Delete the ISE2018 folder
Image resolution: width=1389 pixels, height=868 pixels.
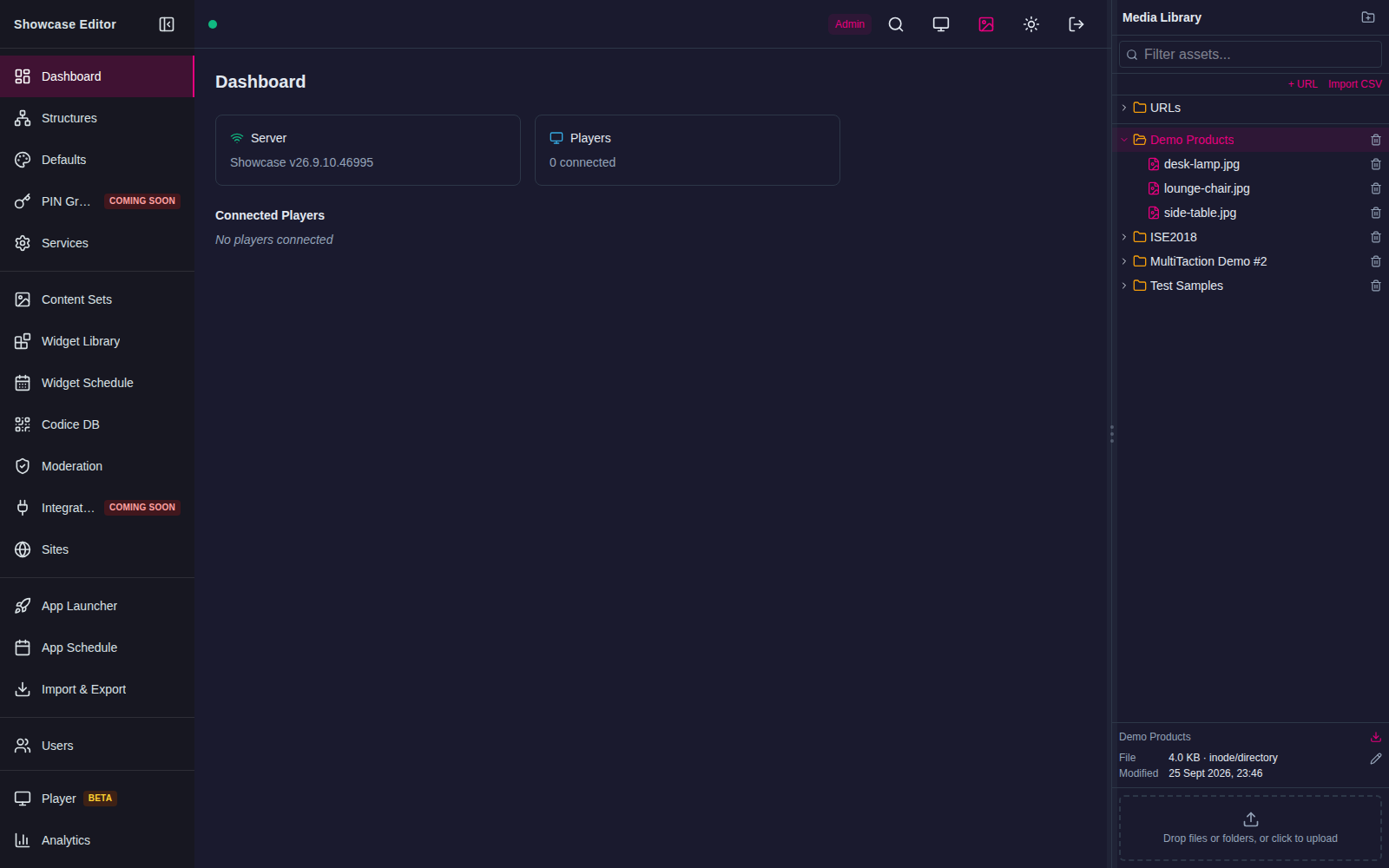point(1376,237)
